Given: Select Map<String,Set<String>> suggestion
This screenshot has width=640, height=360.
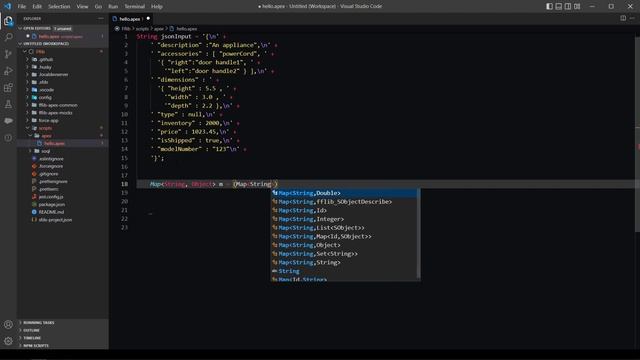Looking at the screenshot, I should (x=344, y=254).
